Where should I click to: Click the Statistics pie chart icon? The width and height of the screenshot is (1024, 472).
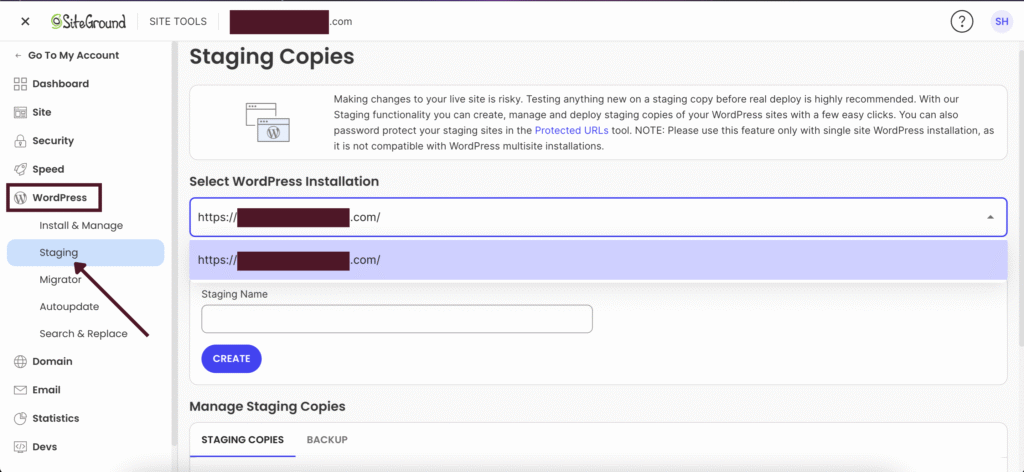[21, 418]
